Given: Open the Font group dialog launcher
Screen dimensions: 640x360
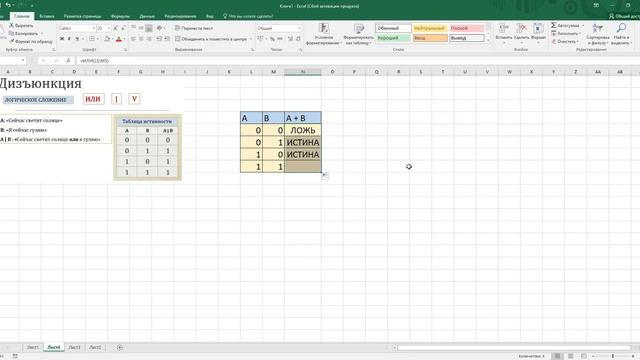Looking at the screenshot, I should [125, 50].
